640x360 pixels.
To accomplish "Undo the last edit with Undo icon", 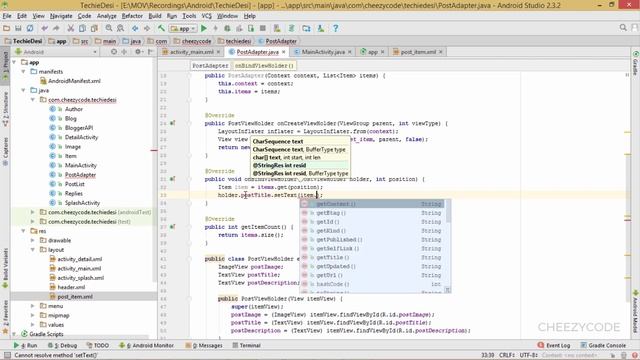I will tap(44, 29).
